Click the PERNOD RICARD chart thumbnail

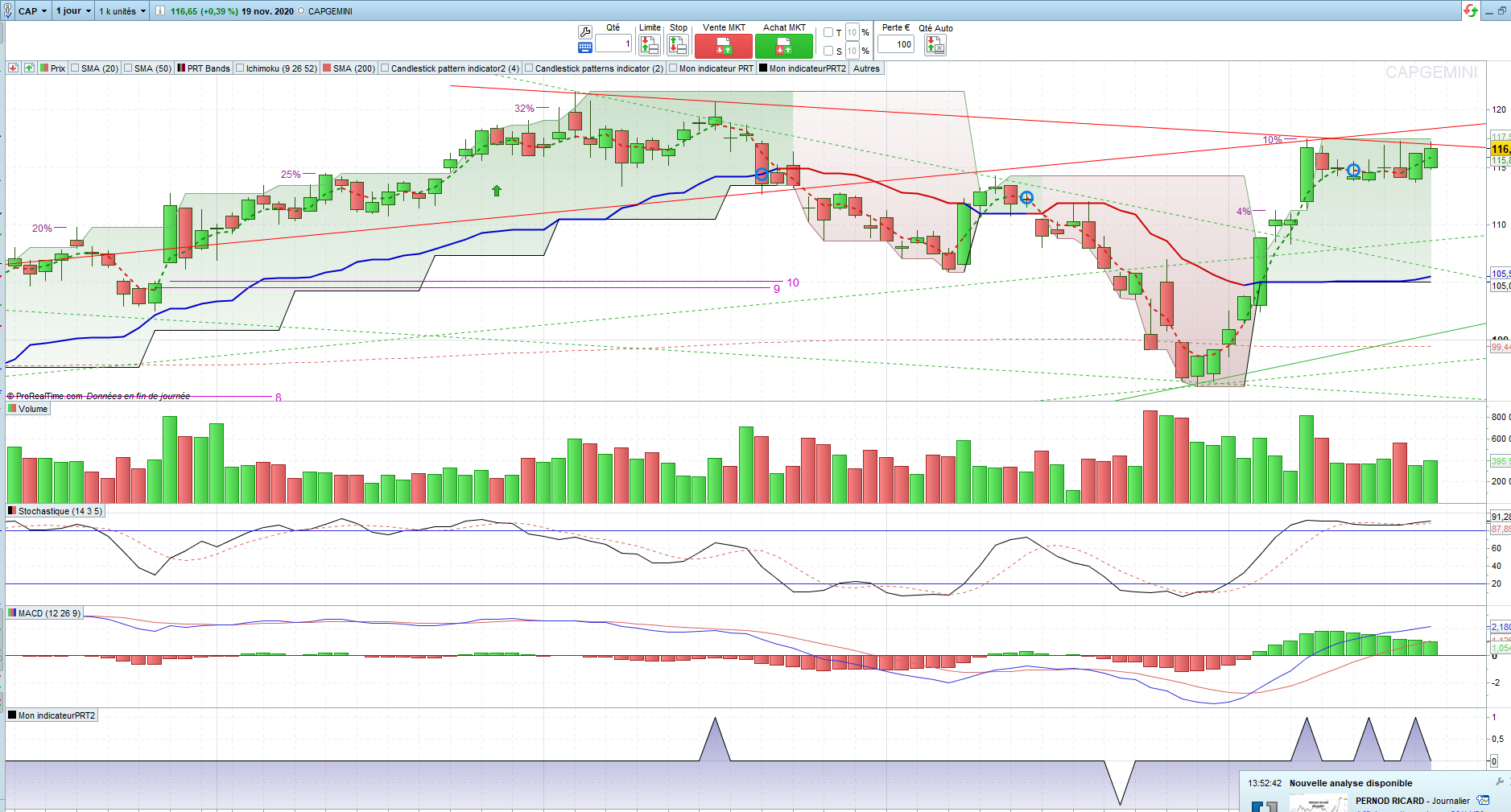(1319, 803)
